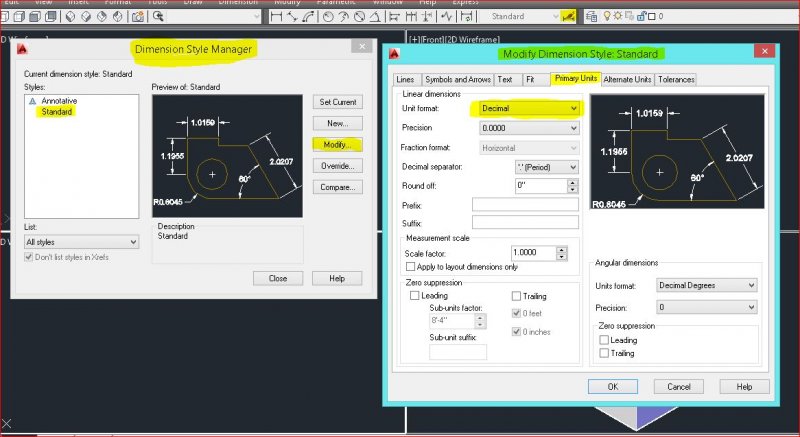The width and height of the screenshot is (800, 437).
Task: Click the white layer color swatch
Action: (x=652, y=16)
